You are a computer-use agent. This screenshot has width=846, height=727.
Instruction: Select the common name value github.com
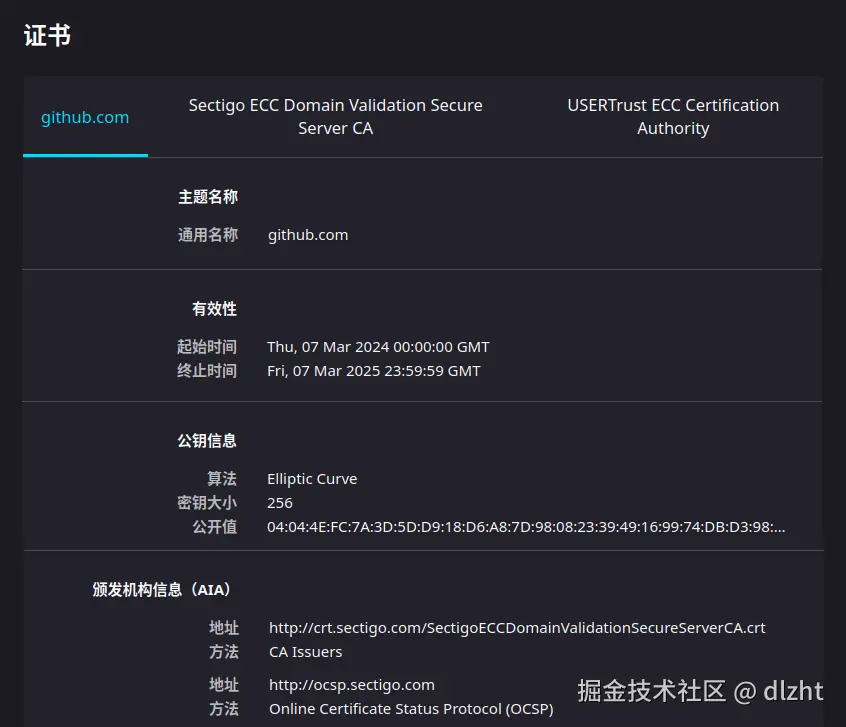click(x=308, y=235)
